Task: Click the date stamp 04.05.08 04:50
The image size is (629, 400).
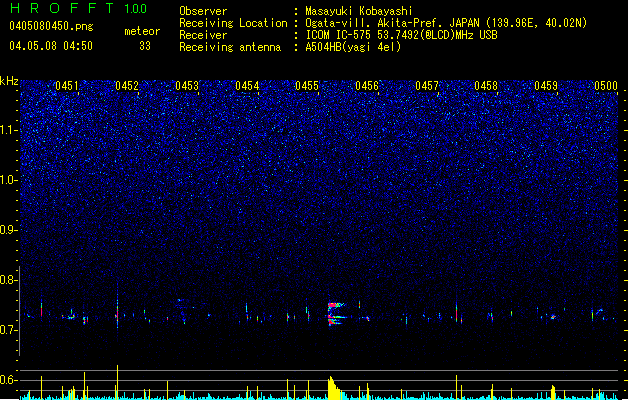Action: click(x=51, y=46)
